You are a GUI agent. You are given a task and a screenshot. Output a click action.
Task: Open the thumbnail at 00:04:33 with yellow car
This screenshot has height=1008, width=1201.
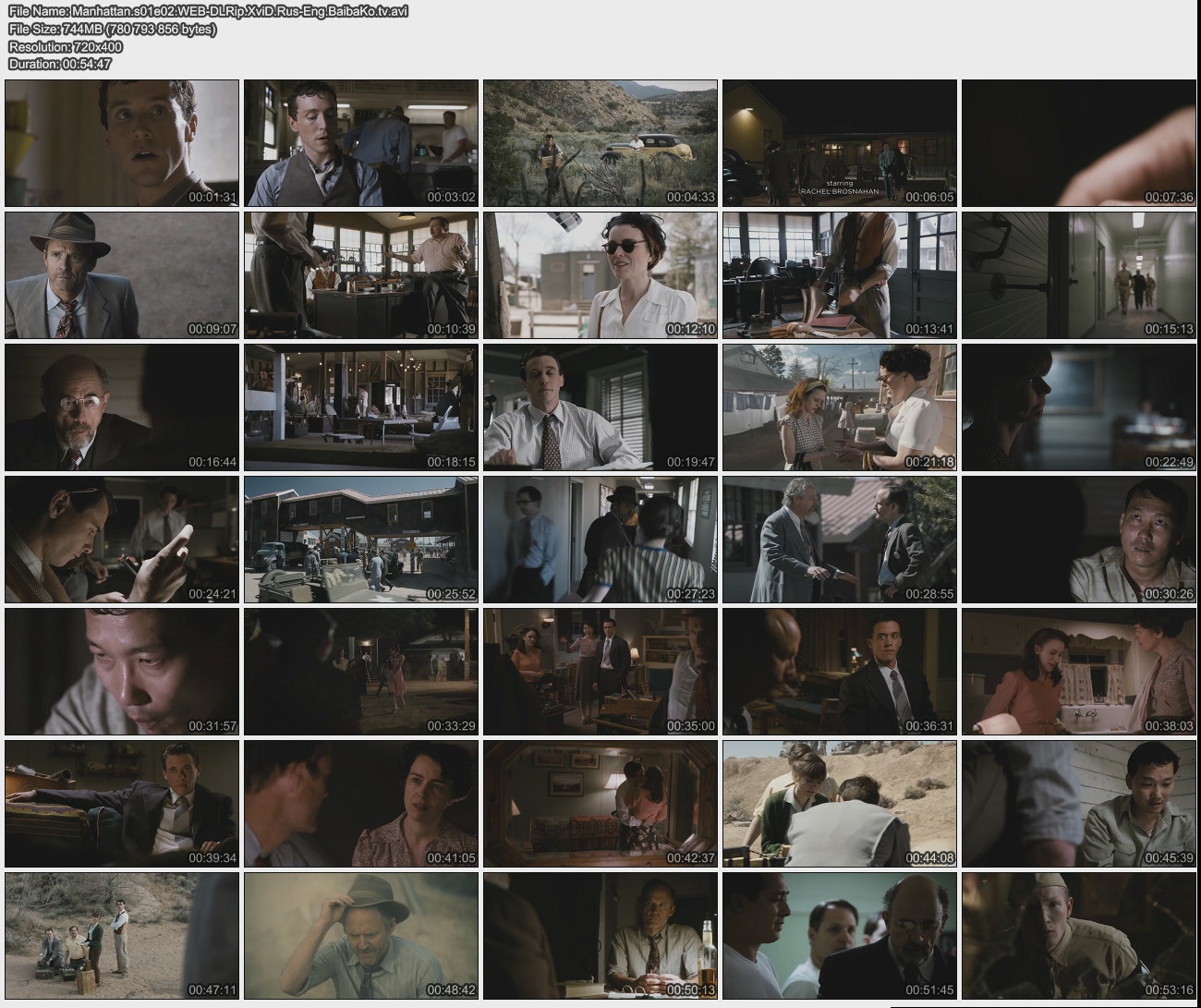click(x=600, y=143)
